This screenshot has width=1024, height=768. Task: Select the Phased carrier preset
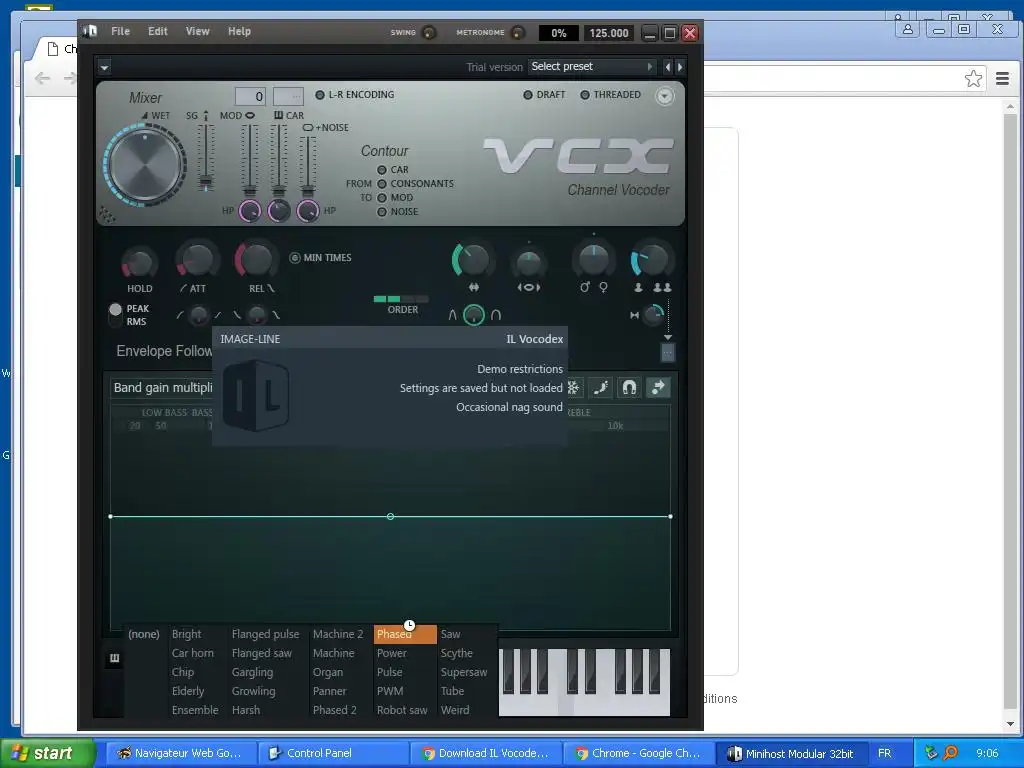click(x=405, y=634)
